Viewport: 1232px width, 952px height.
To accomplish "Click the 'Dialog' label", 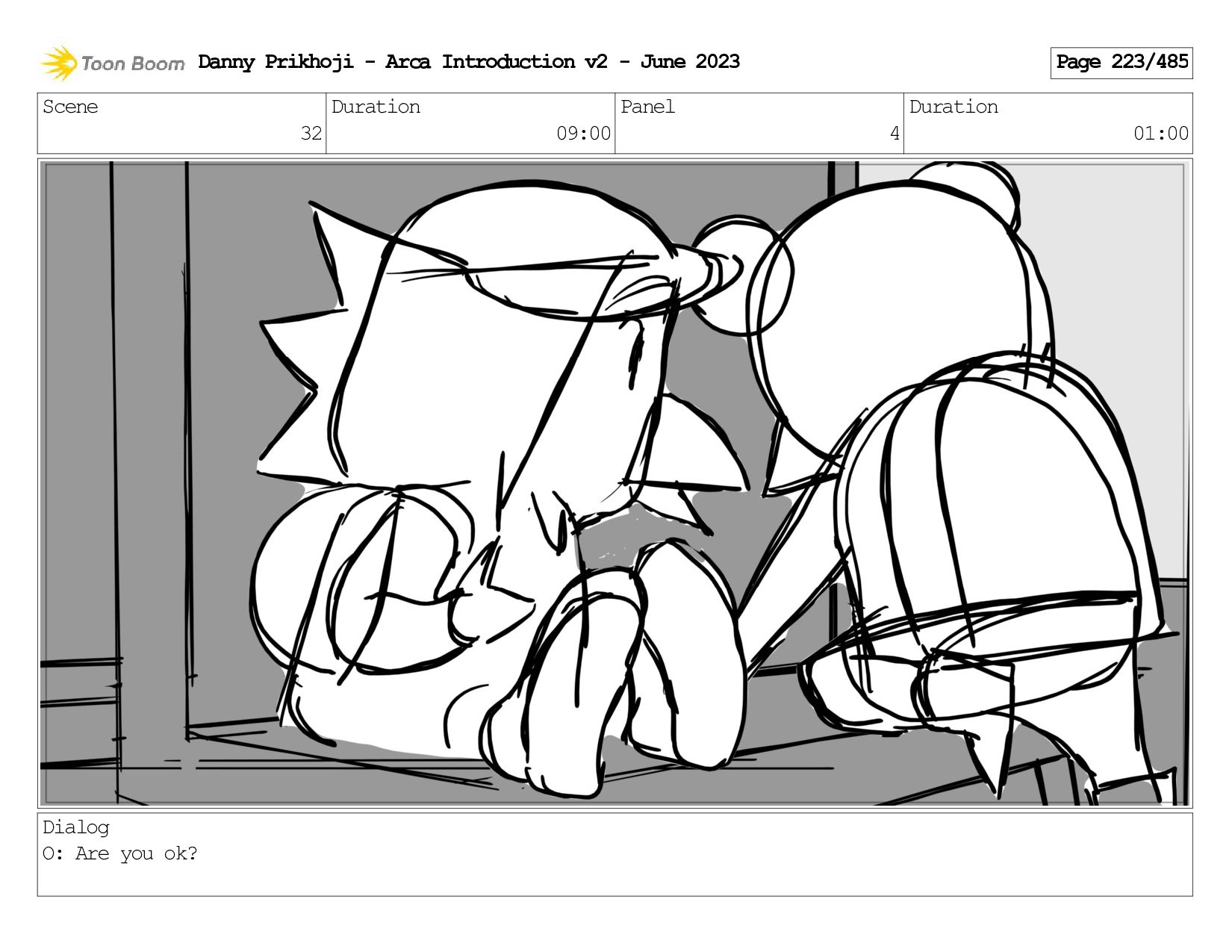I will (x=76, y=827).
